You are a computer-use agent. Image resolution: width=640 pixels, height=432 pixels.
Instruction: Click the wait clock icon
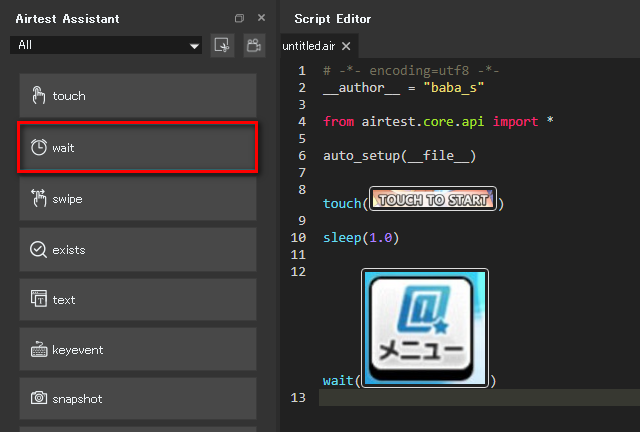(39, 147)
